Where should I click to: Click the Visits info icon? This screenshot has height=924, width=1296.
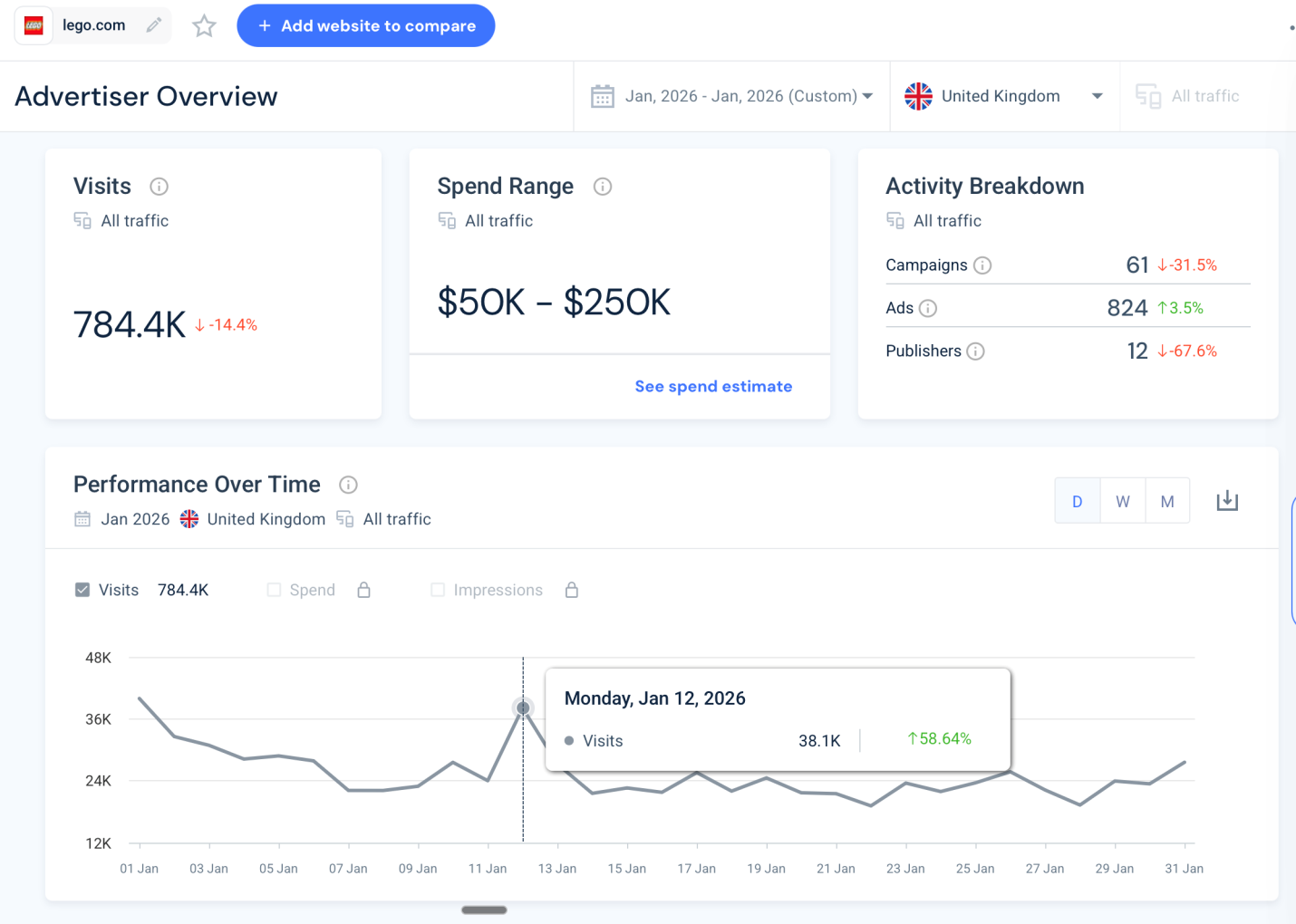(x=160, y=187)
